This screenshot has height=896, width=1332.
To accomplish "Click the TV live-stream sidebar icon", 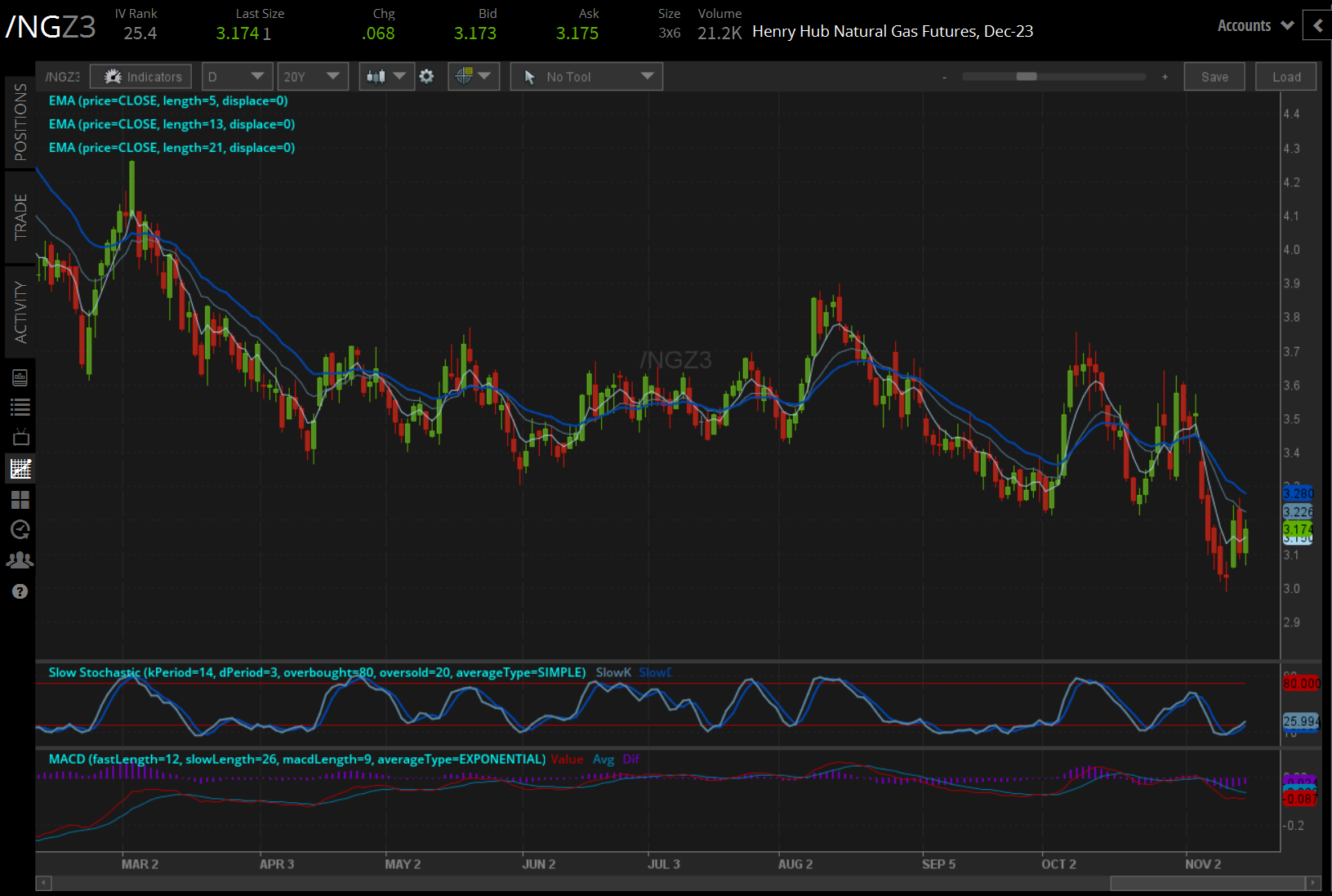I will [20, 437].
